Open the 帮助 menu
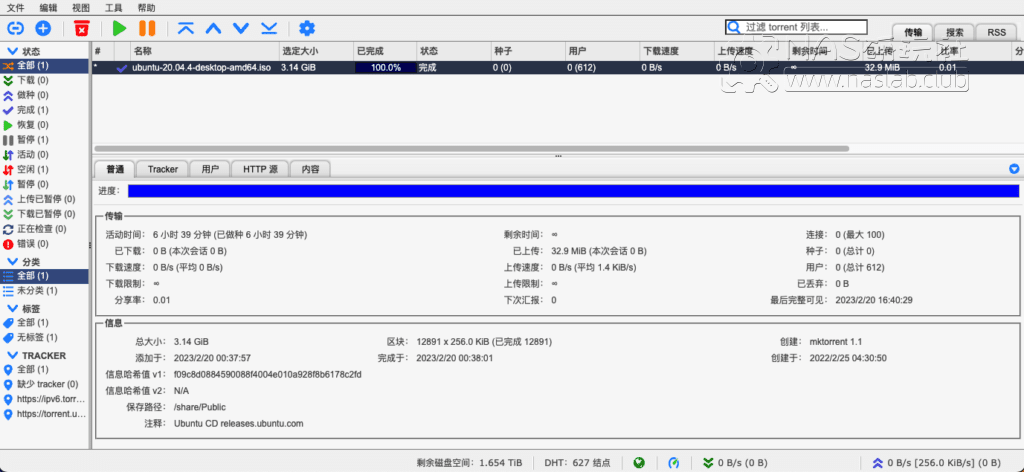Viewport: 1024px width, 472px height. 147,8
